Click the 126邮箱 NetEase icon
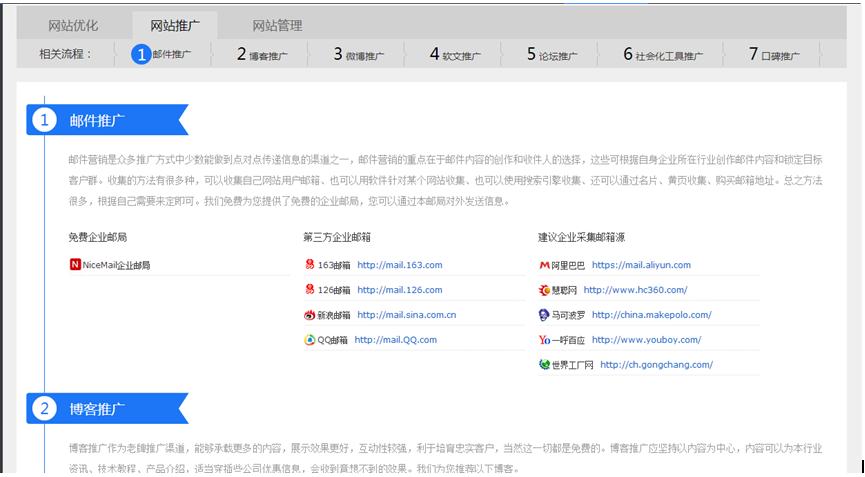865x477 pixels. (x=309, y=290)
